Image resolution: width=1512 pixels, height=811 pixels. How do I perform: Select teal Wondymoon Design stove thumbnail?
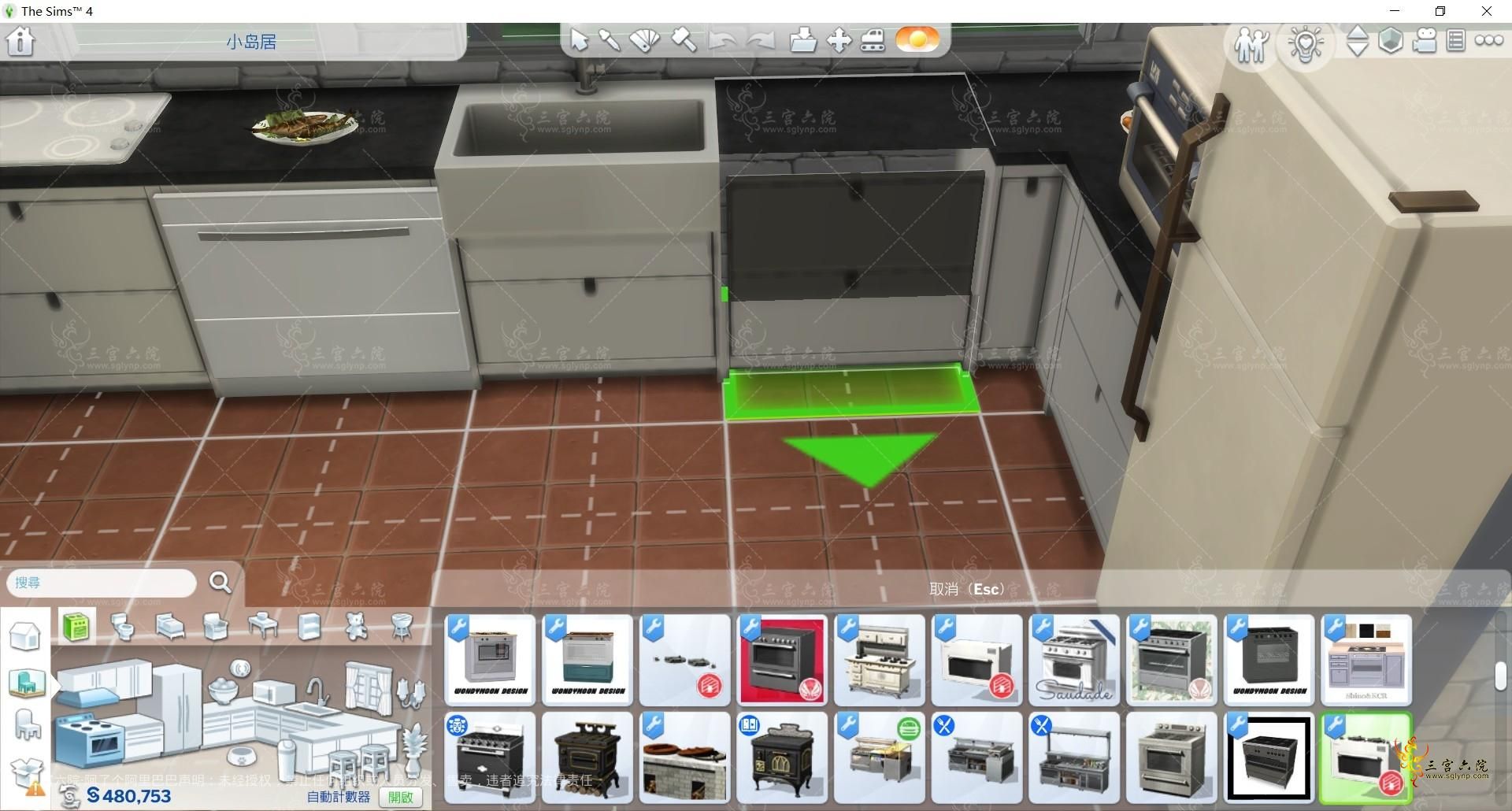[x=587, y=660]
